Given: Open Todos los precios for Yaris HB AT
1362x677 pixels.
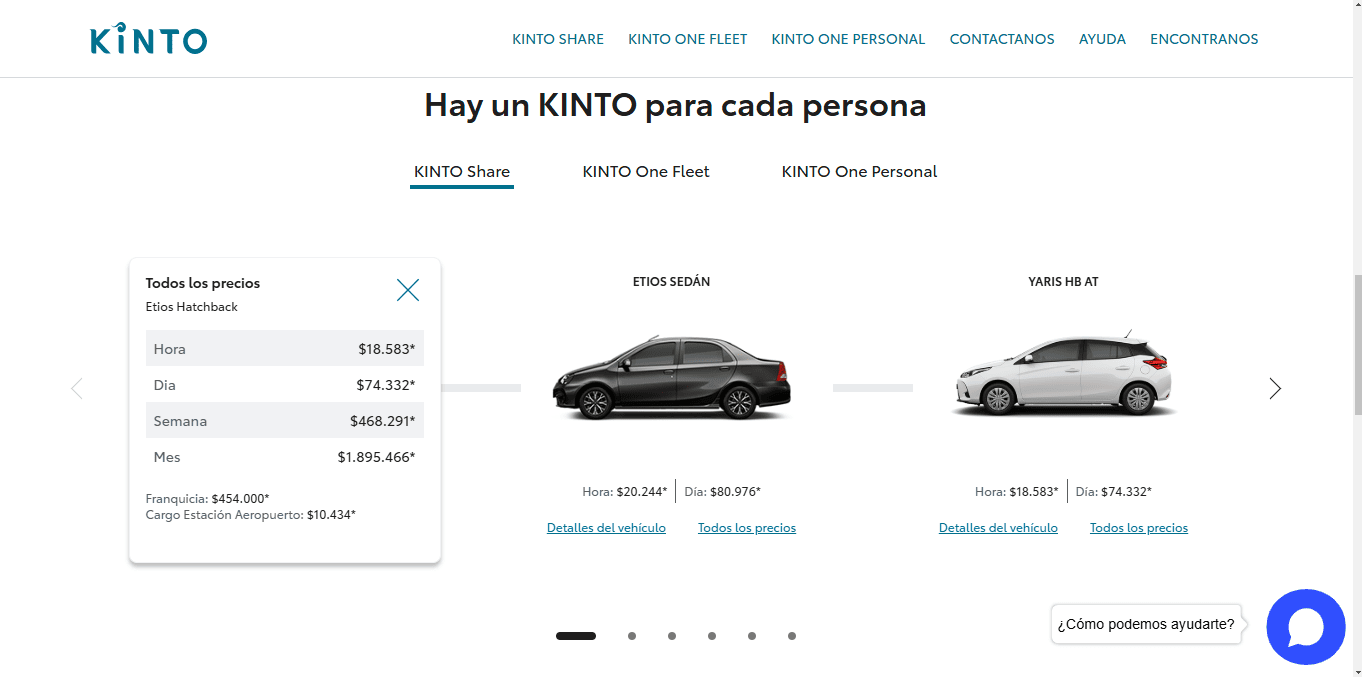Looking at the screenshot, I should [x=1139, y=528].
